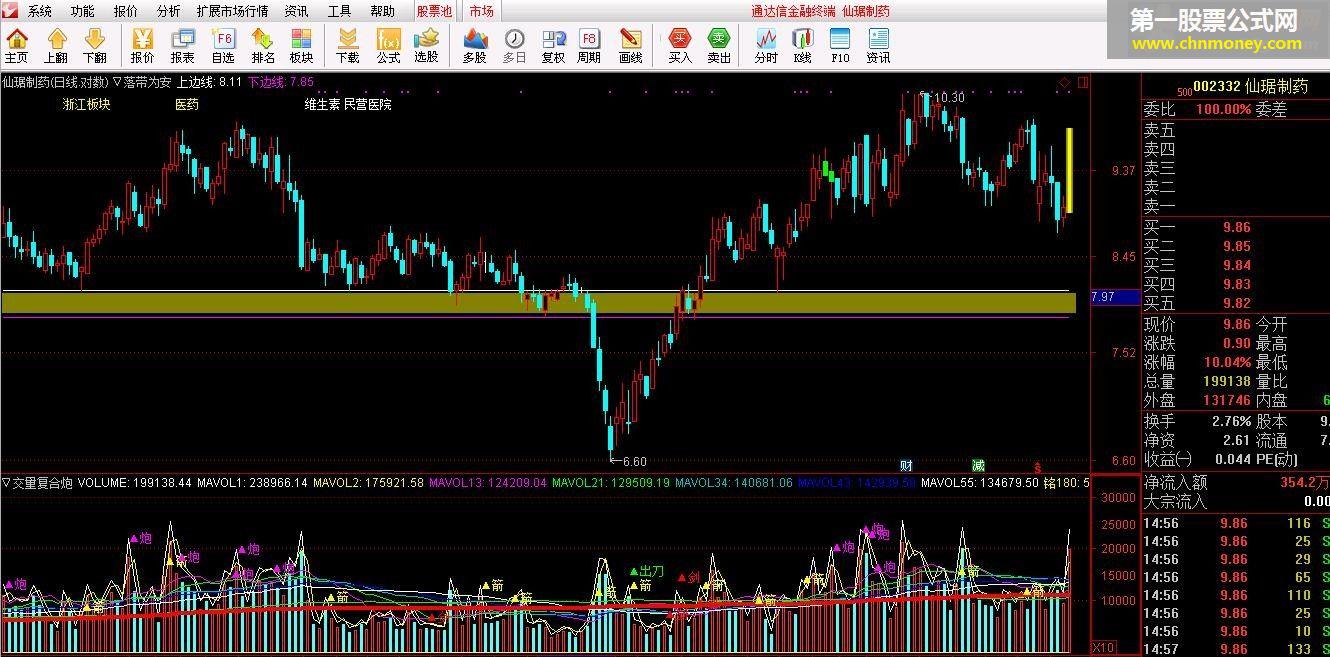The height and width of the screenshot is (657, 1330).
Task: Open the 公式 formula tool
Action: [388, 46]
